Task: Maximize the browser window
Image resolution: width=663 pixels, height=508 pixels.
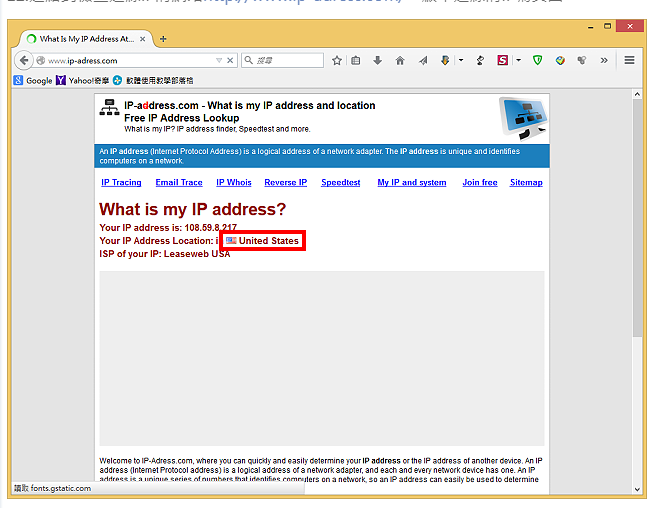Action: (x=608, y=26)
